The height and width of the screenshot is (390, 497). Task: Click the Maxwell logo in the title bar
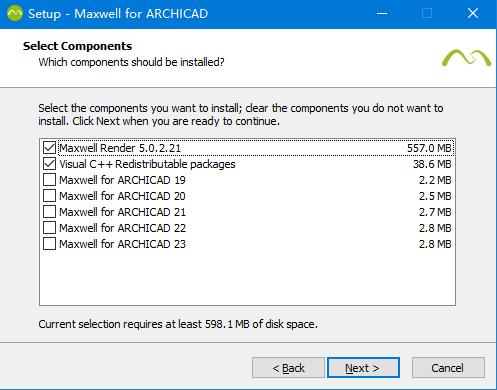(15, 14)
